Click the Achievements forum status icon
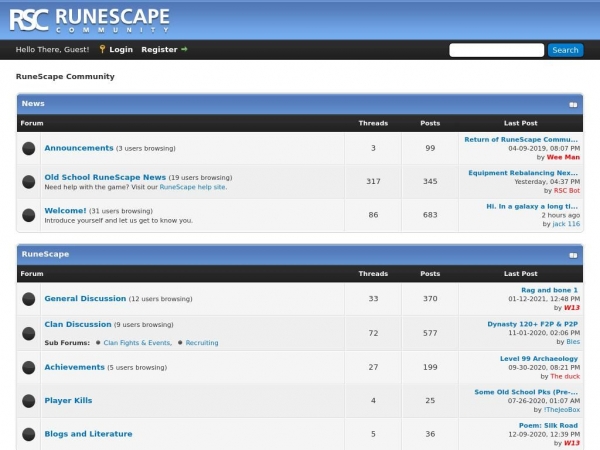Image resolution: width=600 pixels, height=450 pixels. pyautogui.click(x=29, y=367)
